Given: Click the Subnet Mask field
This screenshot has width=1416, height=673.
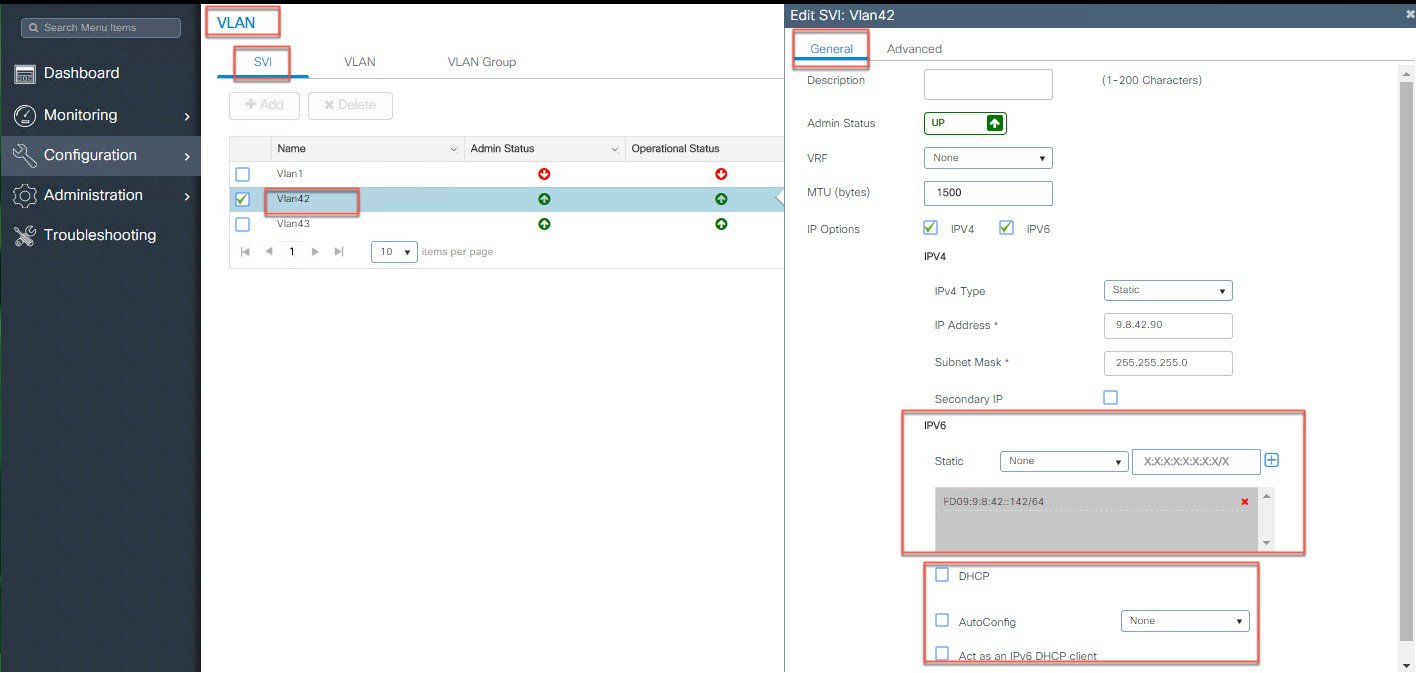Looking at the screenshot, I should click(1168, 363).
